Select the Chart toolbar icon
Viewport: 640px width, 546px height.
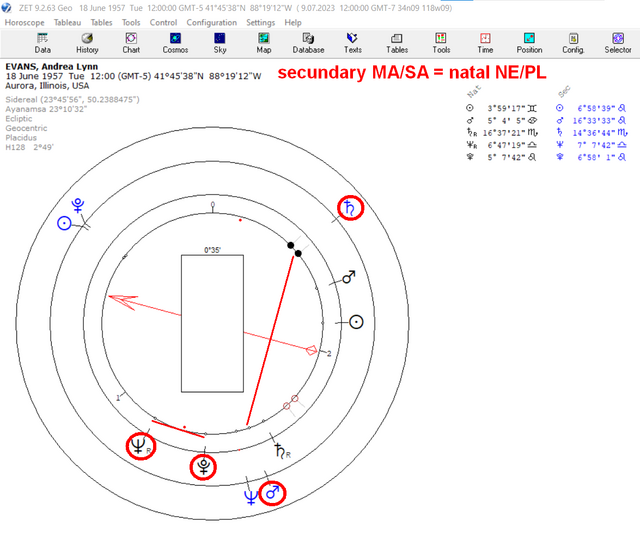[131, 43]
